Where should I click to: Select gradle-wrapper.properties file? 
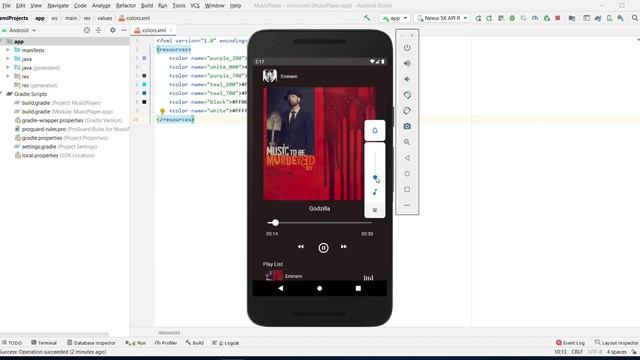(68, 120)
